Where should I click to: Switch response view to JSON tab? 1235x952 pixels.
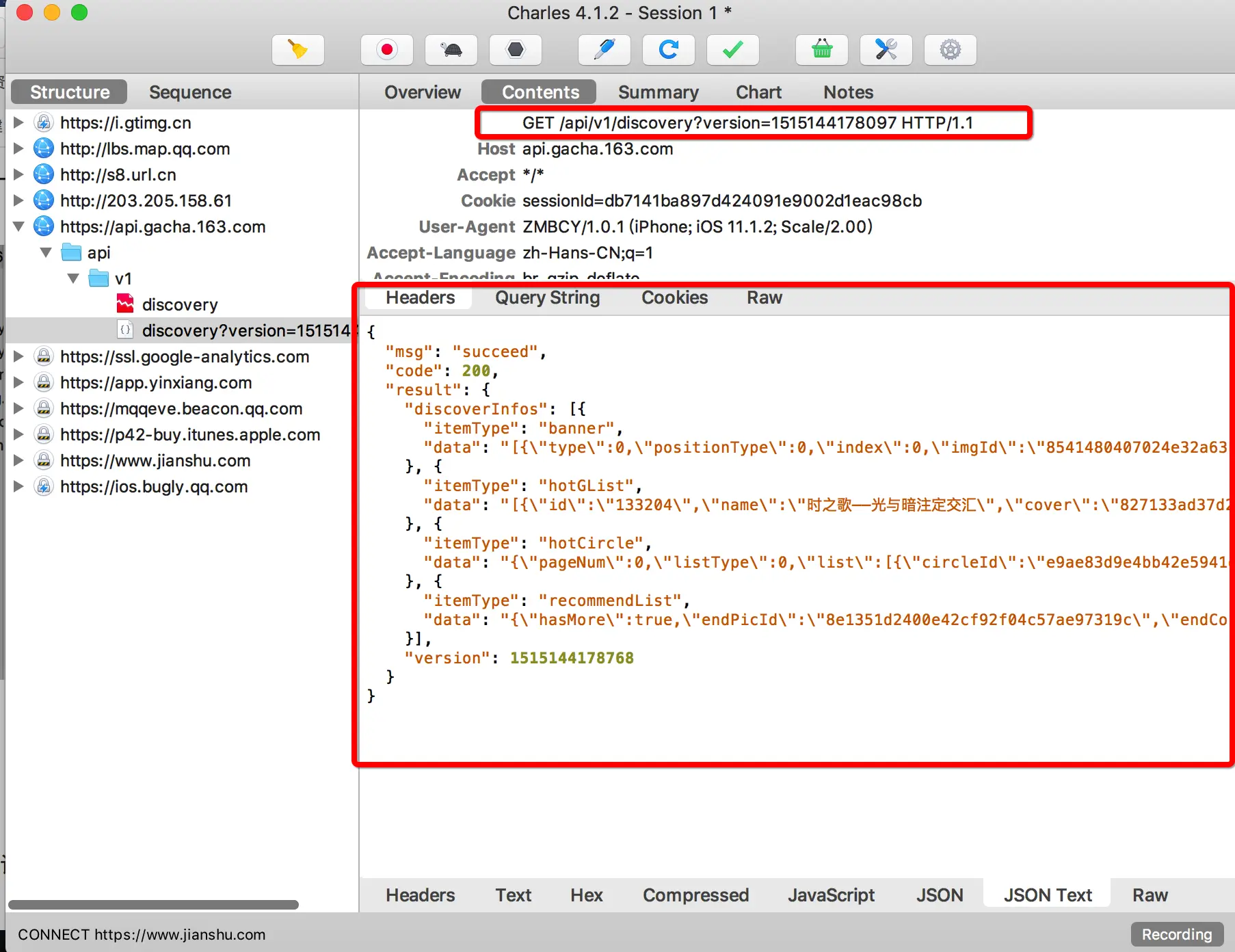pyautogui.click(x=940, y=895)
